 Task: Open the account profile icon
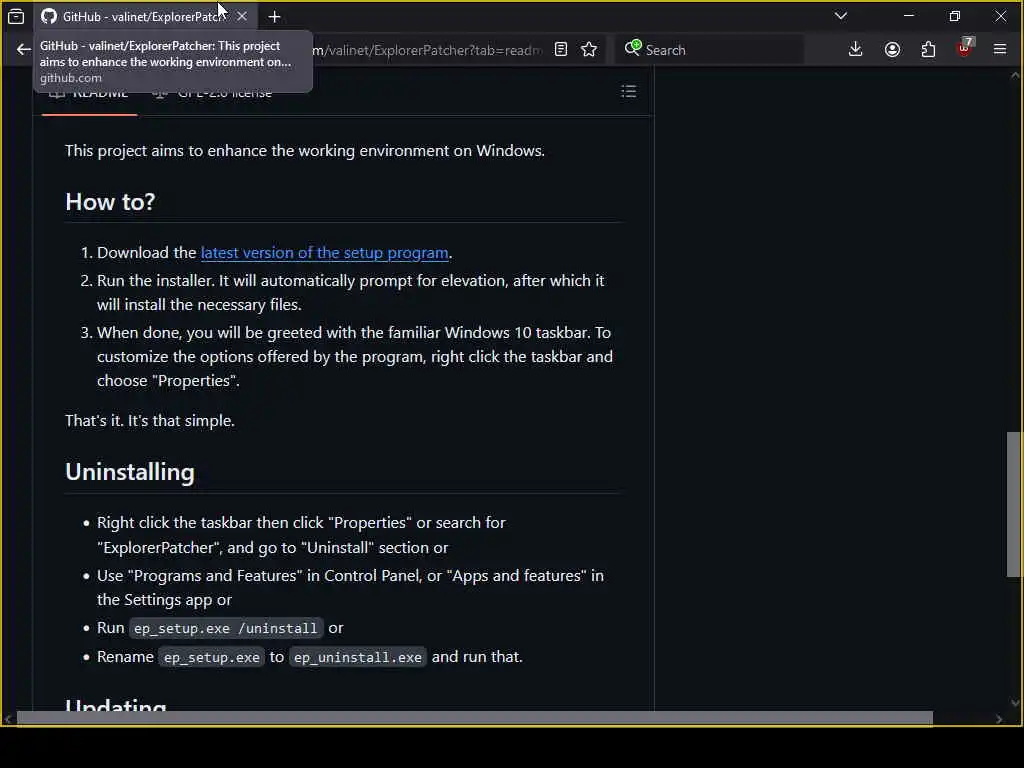(892, 50)
